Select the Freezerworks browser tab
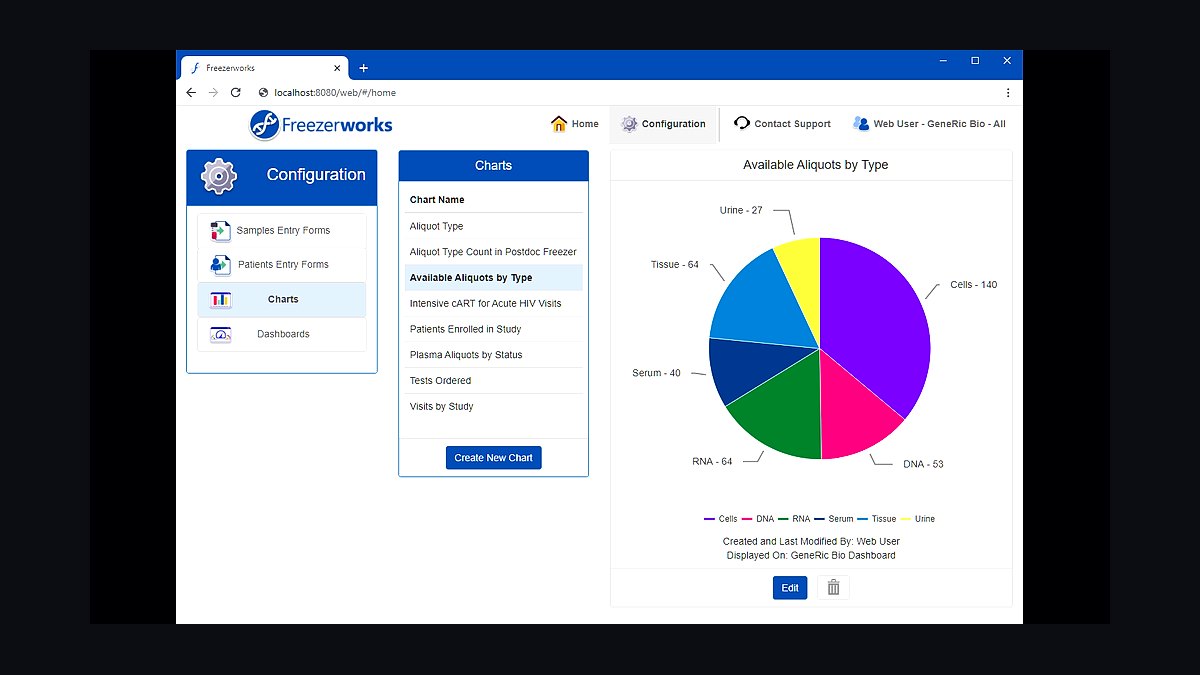Image resolution: width=1200 pixels, height=675 pixels. [264, 68]
